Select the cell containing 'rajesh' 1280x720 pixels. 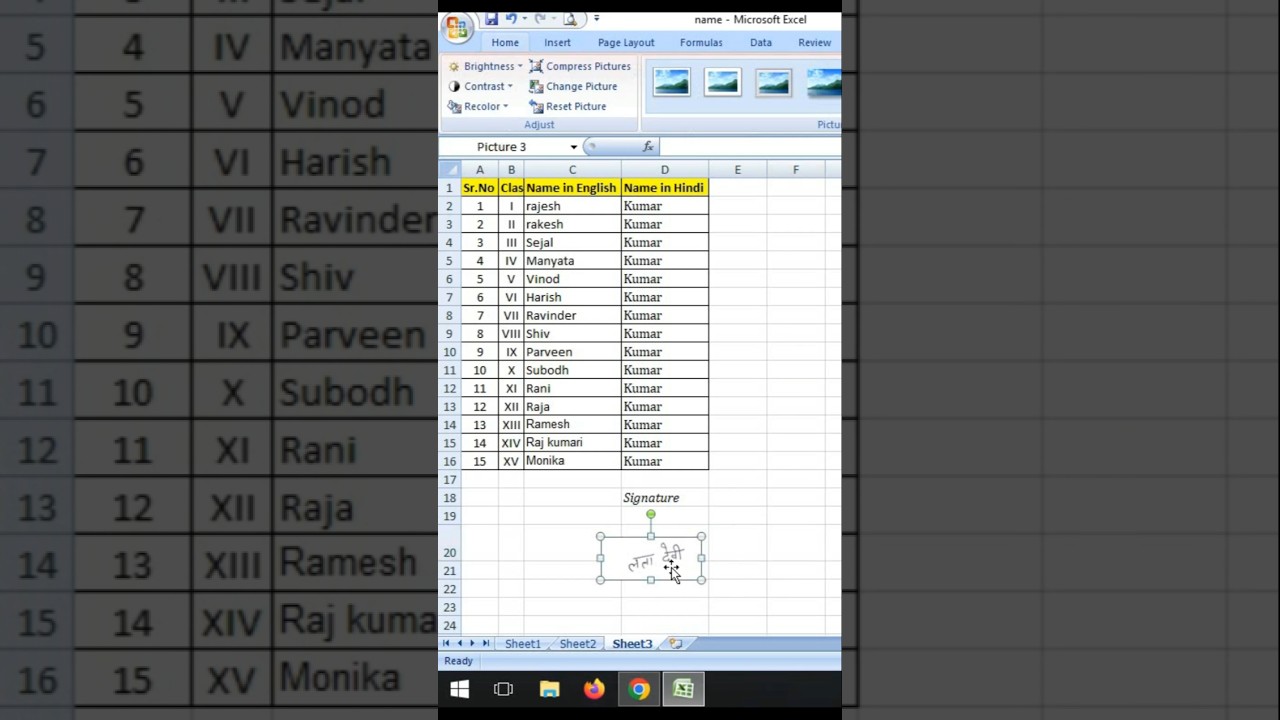click(x=572, y=206)
